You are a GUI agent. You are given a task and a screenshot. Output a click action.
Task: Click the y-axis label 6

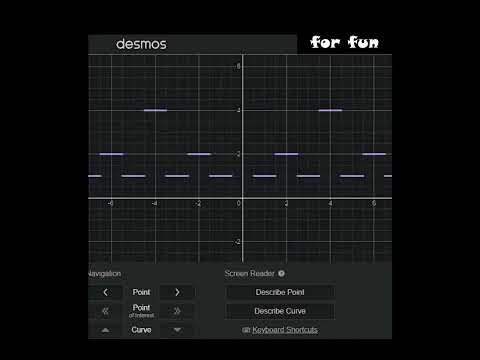click(238, 66)
